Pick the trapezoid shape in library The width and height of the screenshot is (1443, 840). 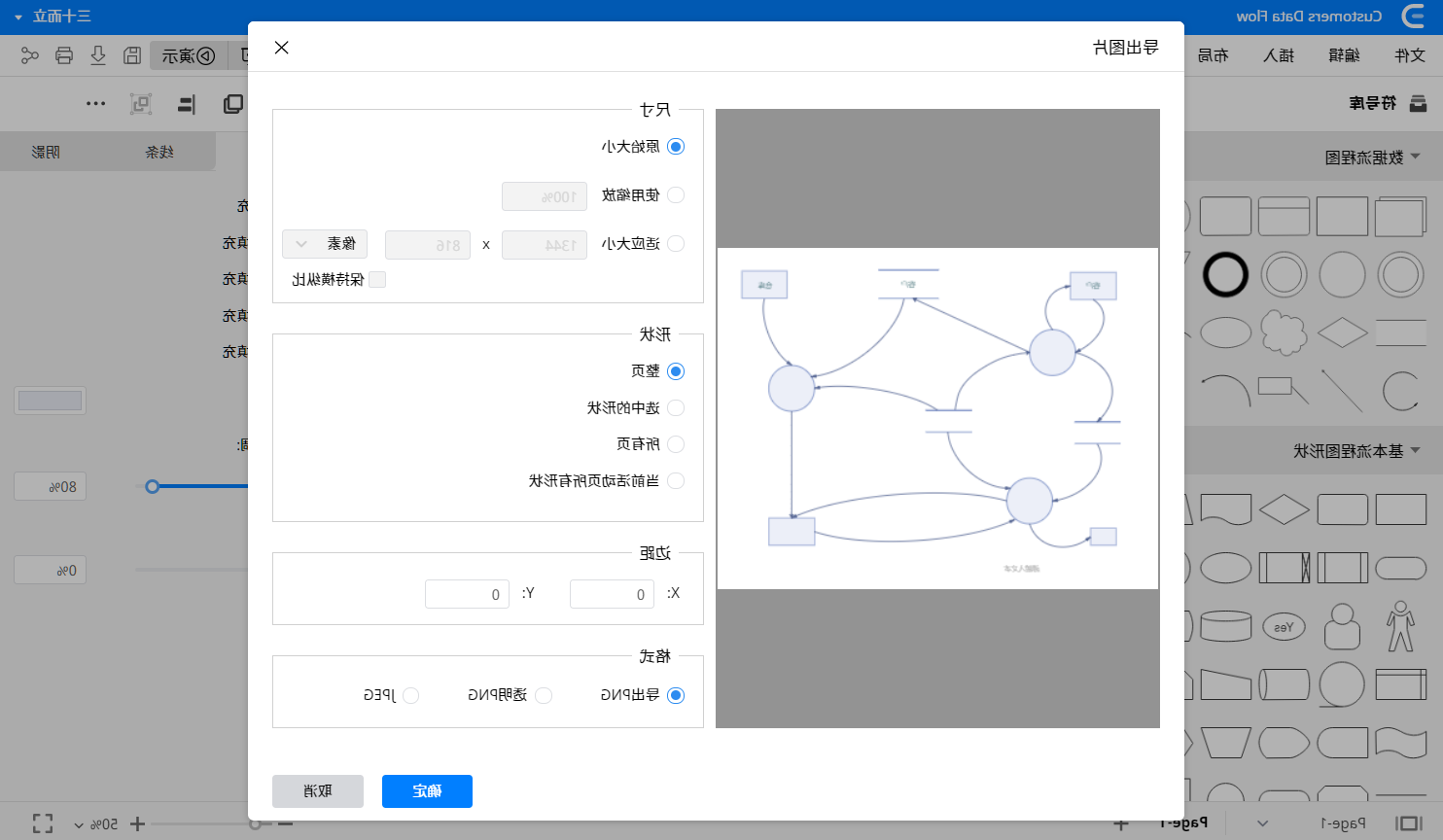[1225, 743]
